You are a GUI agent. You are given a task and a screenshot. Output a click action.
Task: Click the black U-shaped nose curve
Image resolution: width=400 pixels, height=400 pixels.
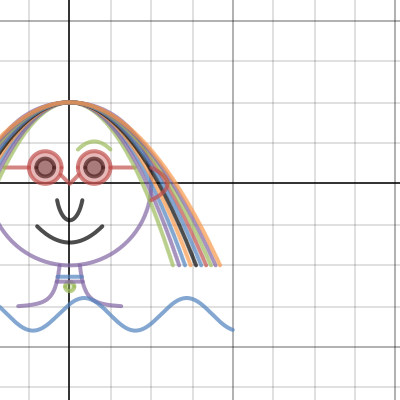[70, 210]
